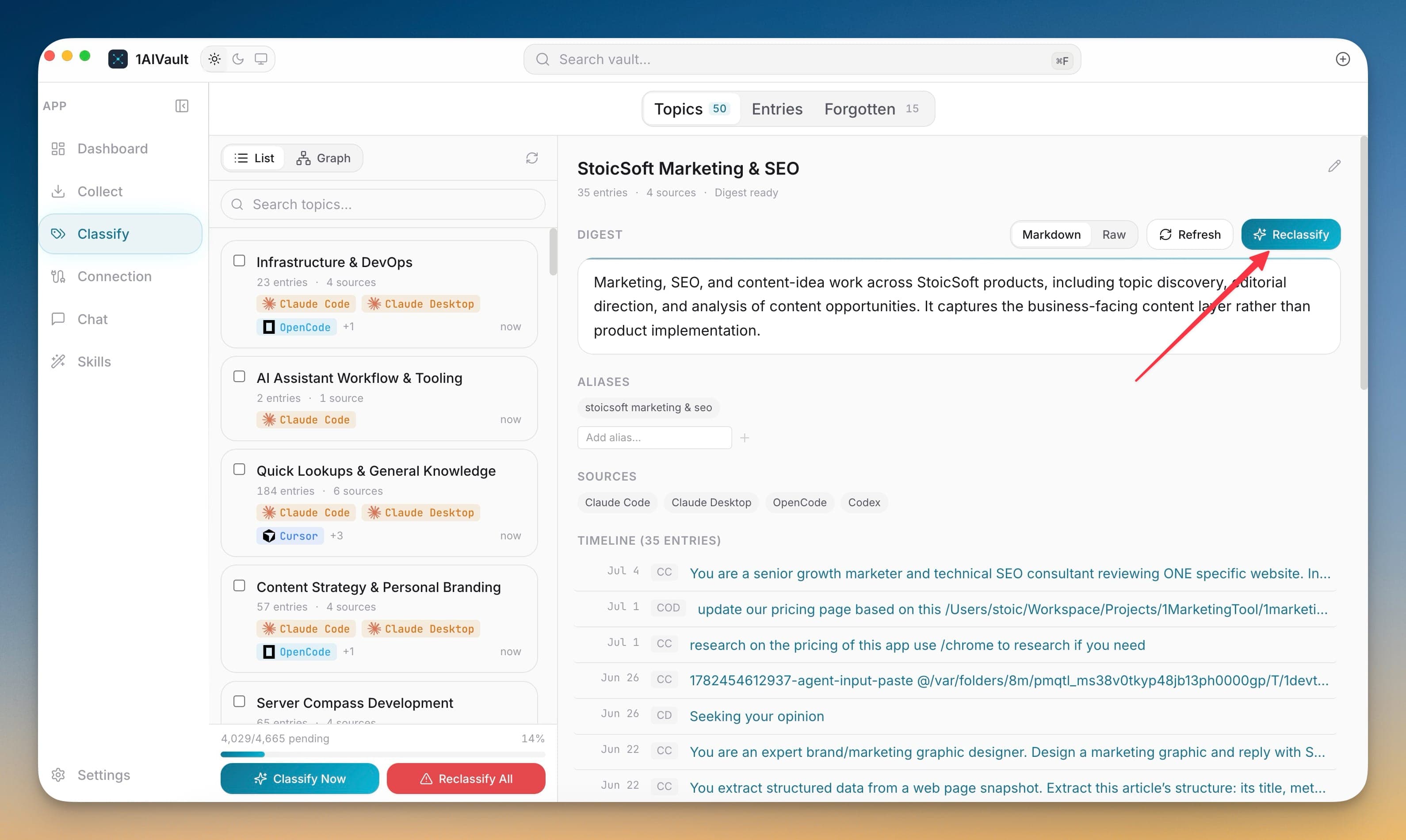Open Skills from sidebar
This screenshot has width=1406, height=840.
120,362
